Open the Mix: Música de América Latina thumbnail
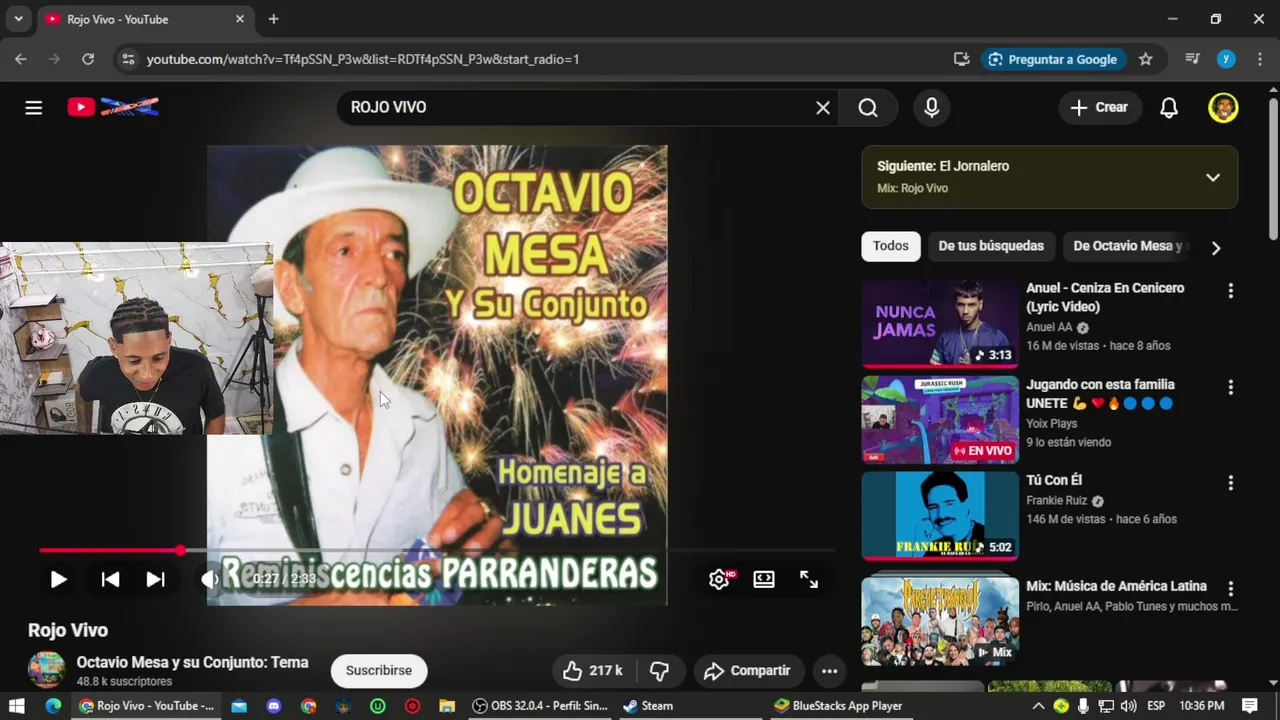 pos(940,621)
